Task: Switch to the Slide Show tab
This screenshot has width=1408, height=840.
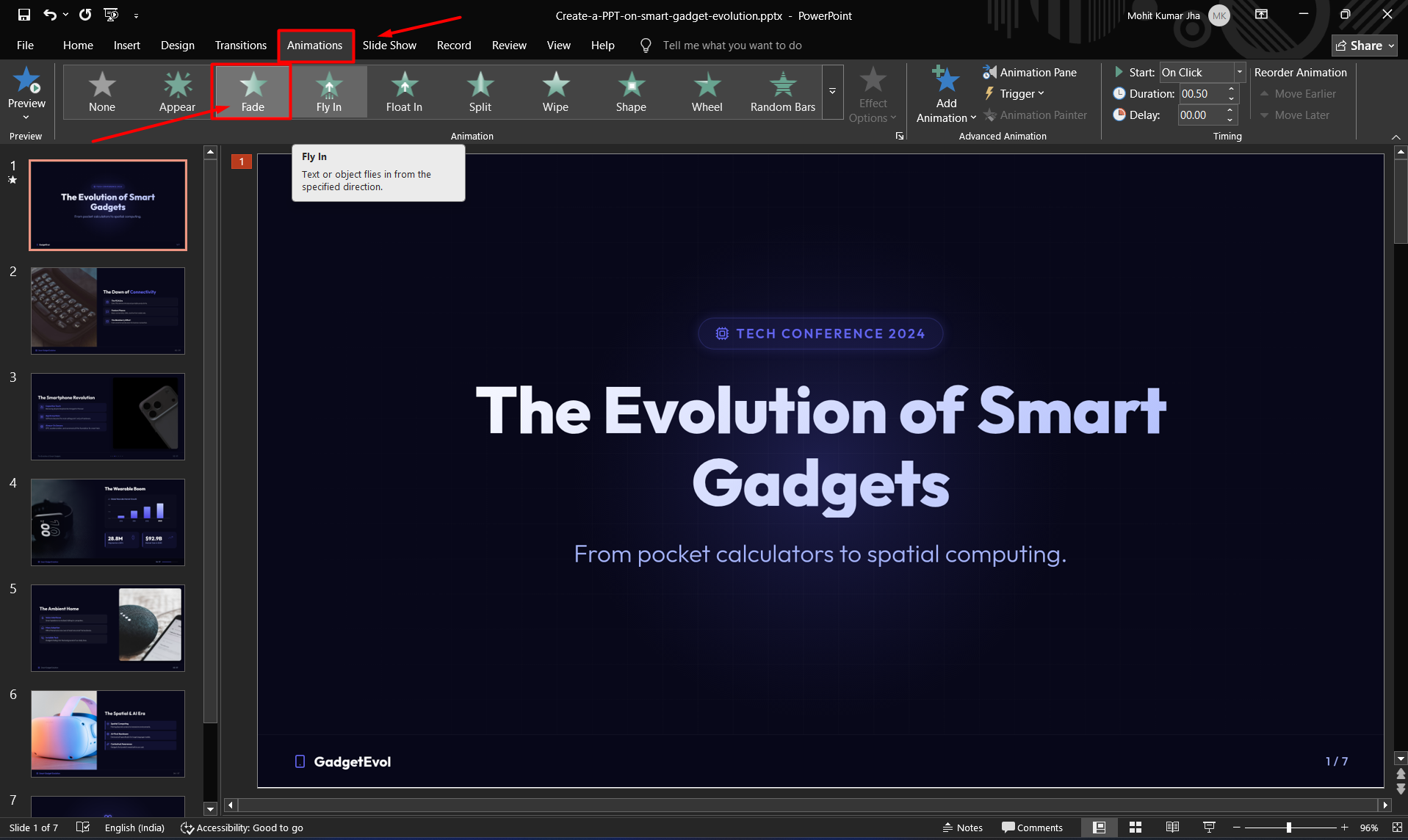Action: (x=389, y=45)
